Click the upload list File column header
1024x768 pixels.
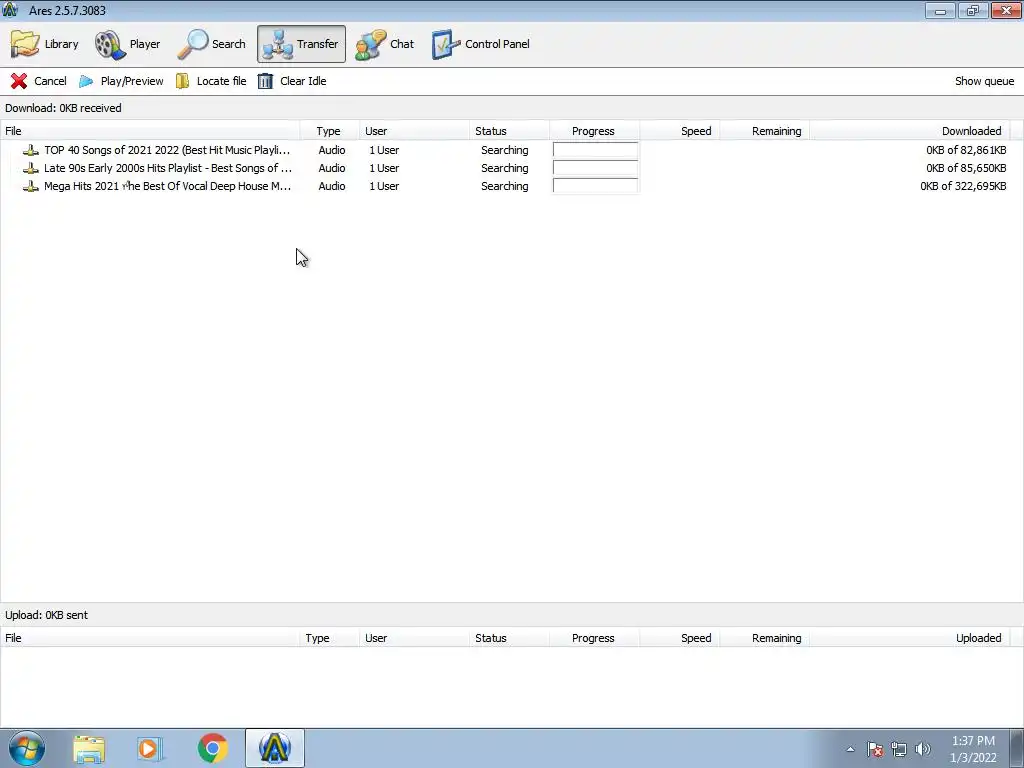[150, 638]
